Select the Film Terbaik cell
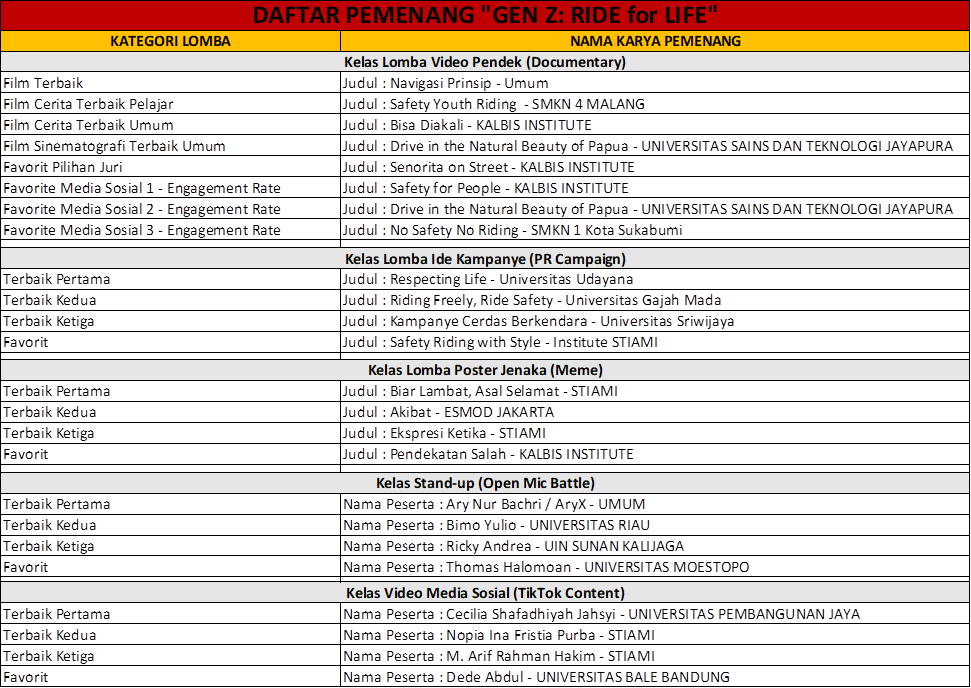The width and height of the screenshot is (971, 688). (x=170, y=83)
